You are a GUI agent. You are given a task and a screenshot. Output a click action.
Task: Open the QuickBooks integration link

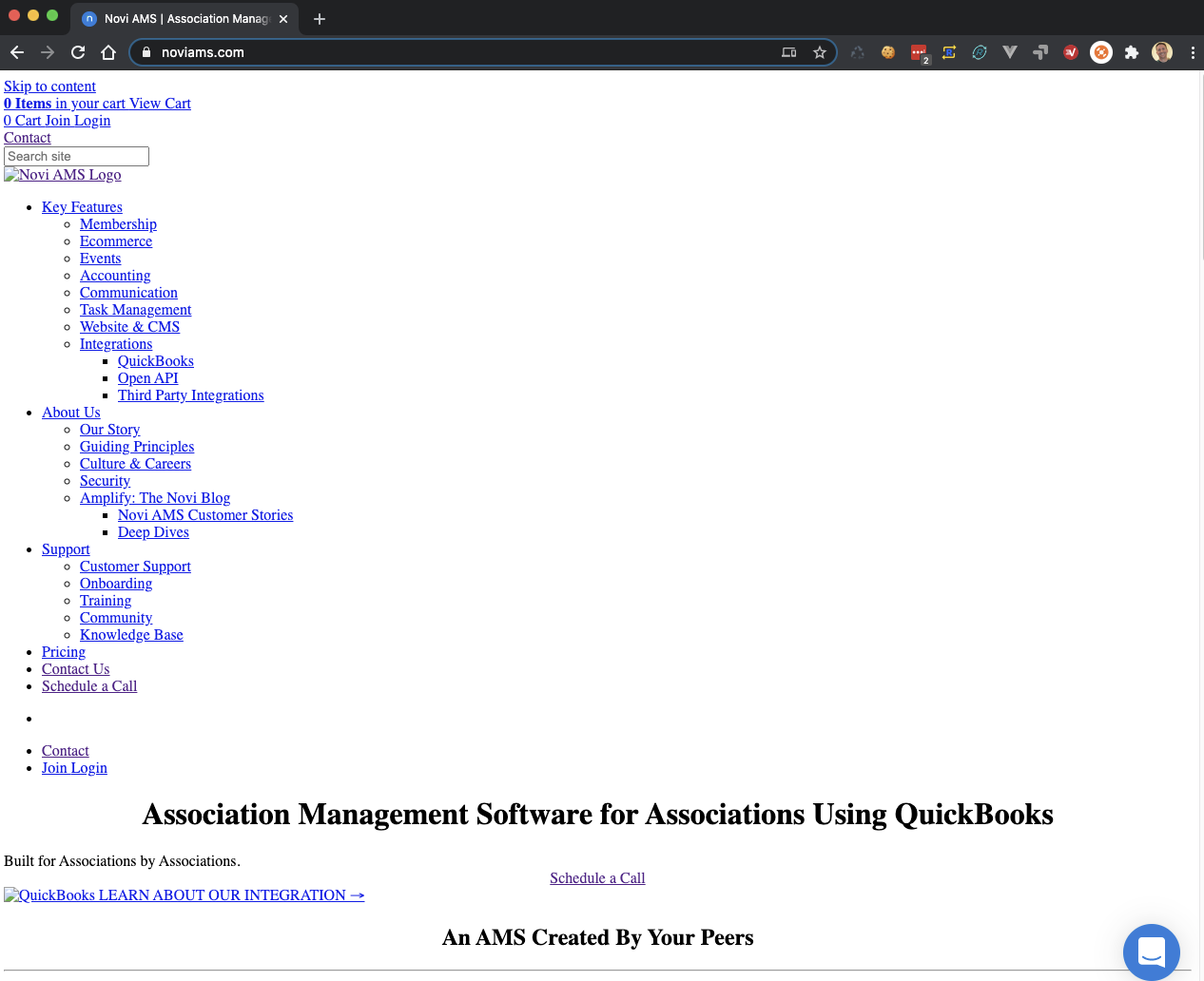tap(156, 361)
